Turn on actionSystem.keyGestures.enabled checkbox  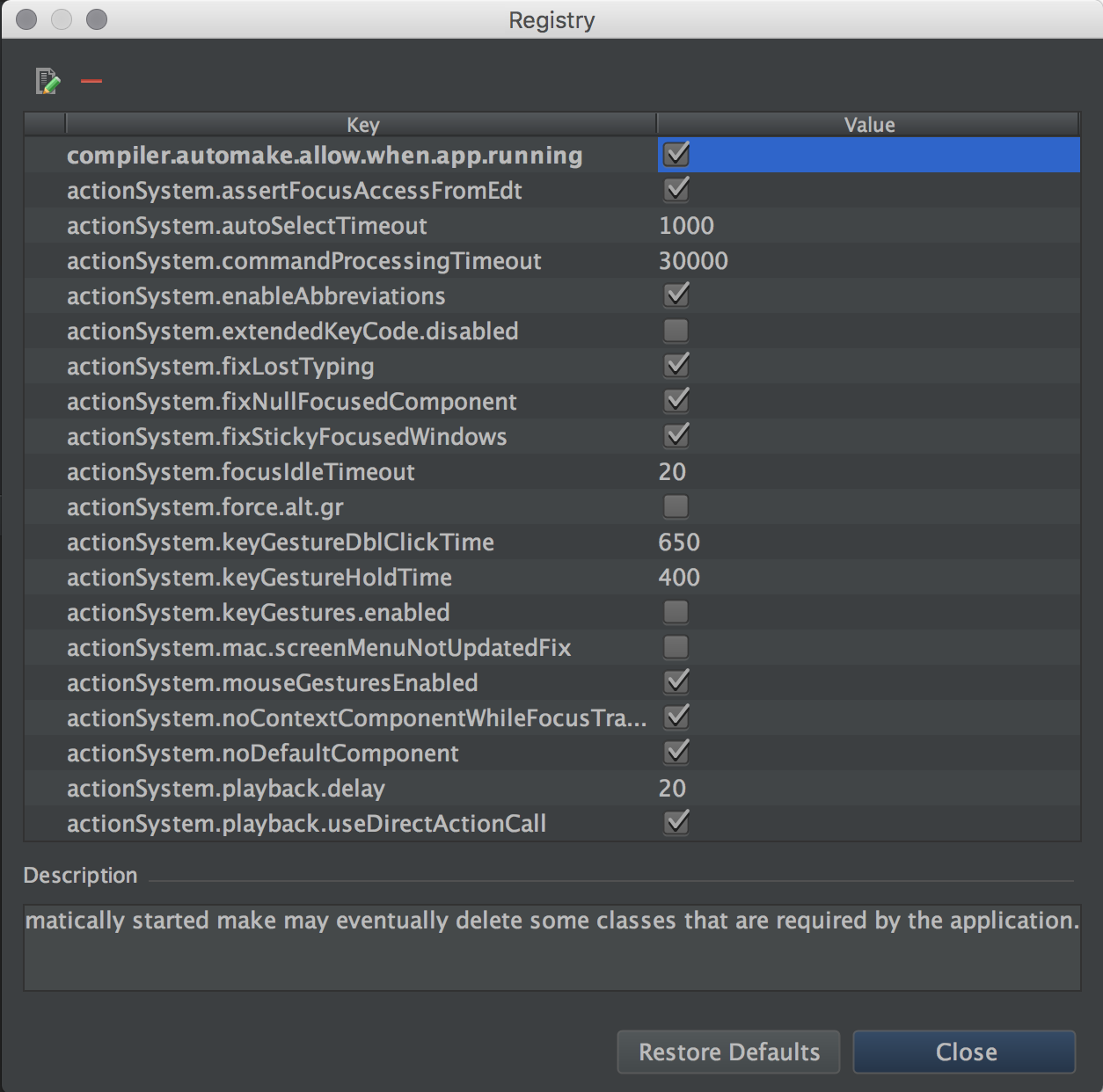coord(676,612)
